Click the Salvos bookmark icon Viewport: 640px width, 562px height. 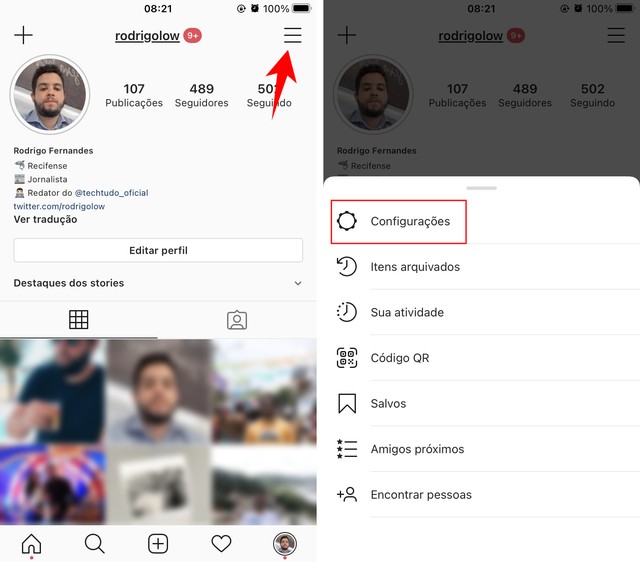click(347, 403)
